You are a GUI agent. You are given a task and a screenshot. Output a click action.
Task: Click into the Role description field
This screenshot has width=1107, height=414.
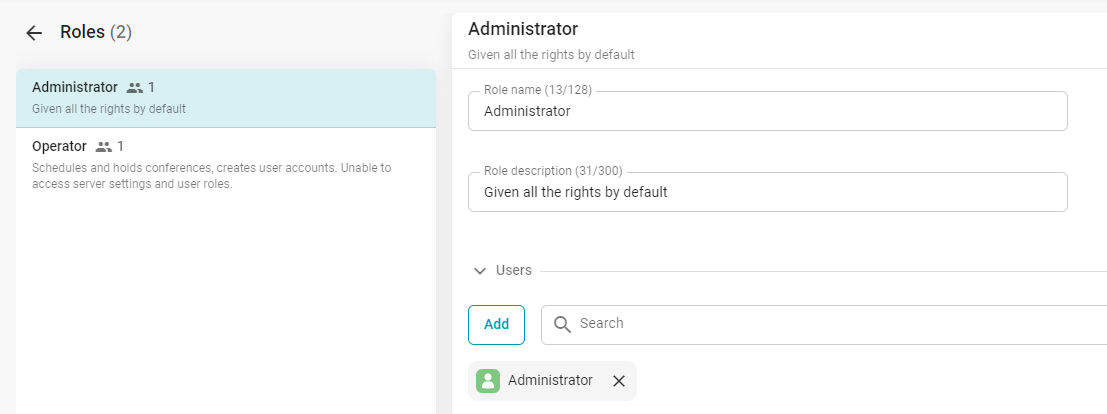click(767, 192)
